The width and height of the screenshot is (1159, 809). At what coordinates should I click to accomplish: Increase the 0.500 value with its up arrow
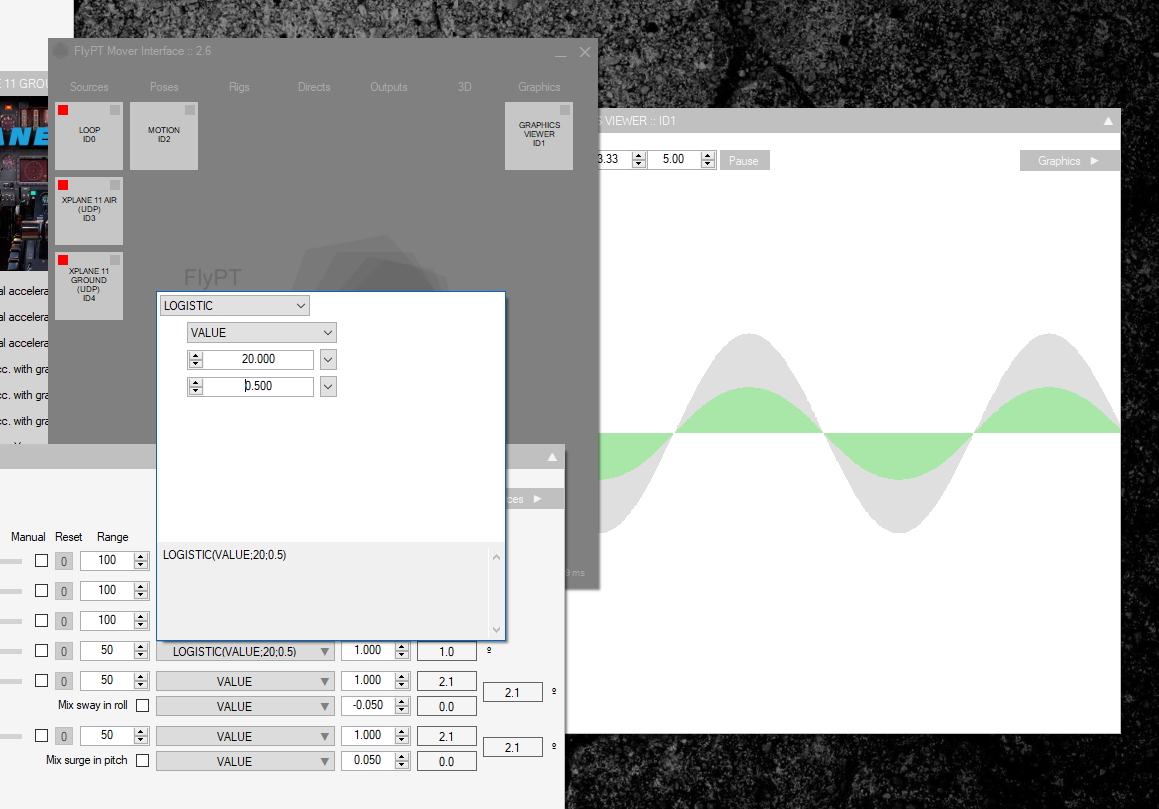click(x=195, y=382)
